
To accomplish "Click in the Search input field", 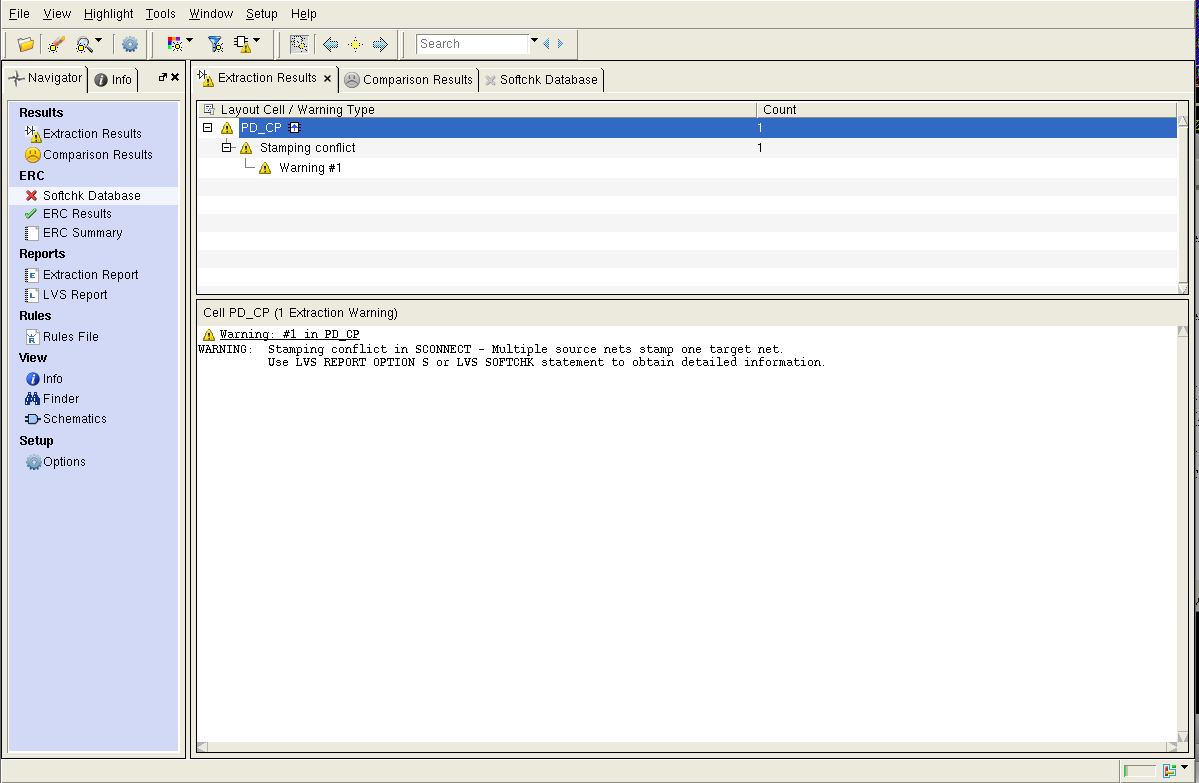I will click(x=471, y=44).
